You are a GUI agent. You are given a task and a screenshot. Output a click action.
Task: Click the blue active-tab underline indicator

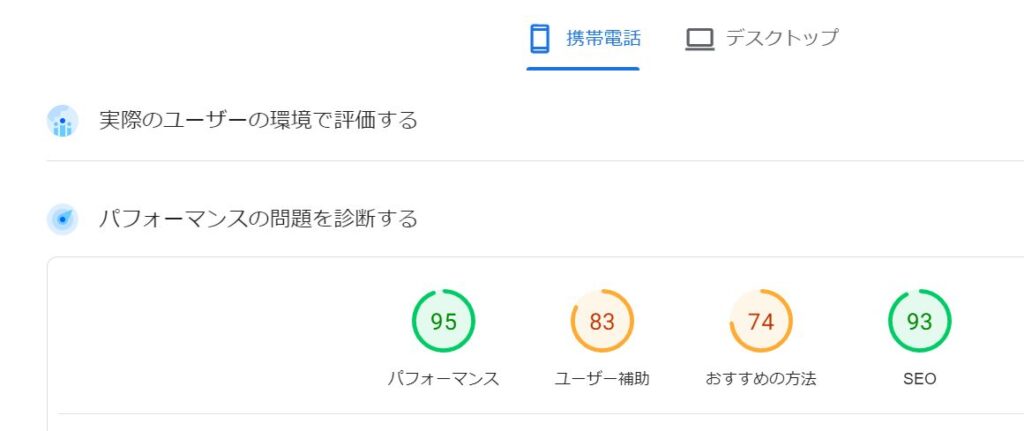pos(583,68)
